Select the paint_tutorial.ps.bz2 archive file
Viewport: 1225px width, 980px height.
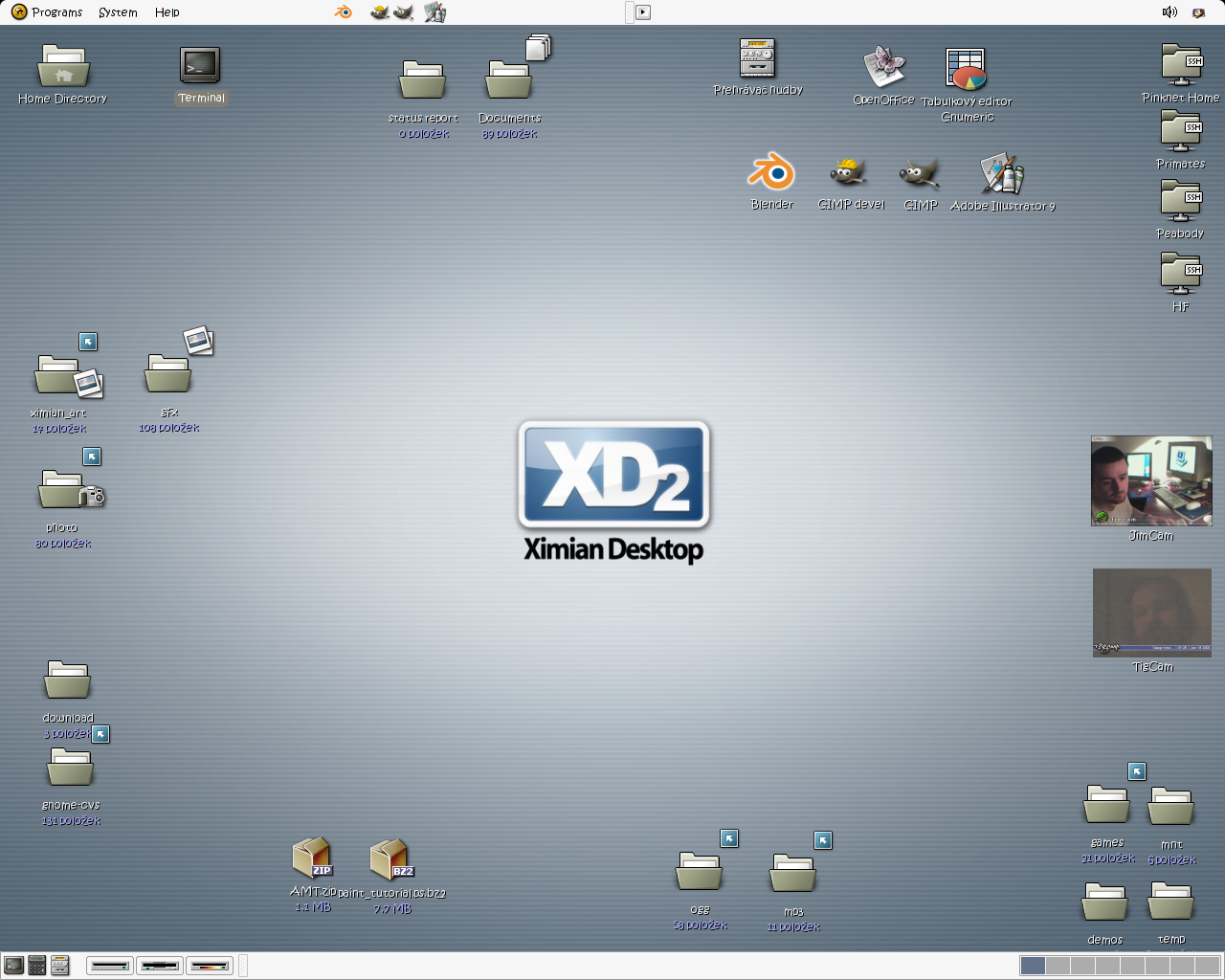(x=390, y=858)
